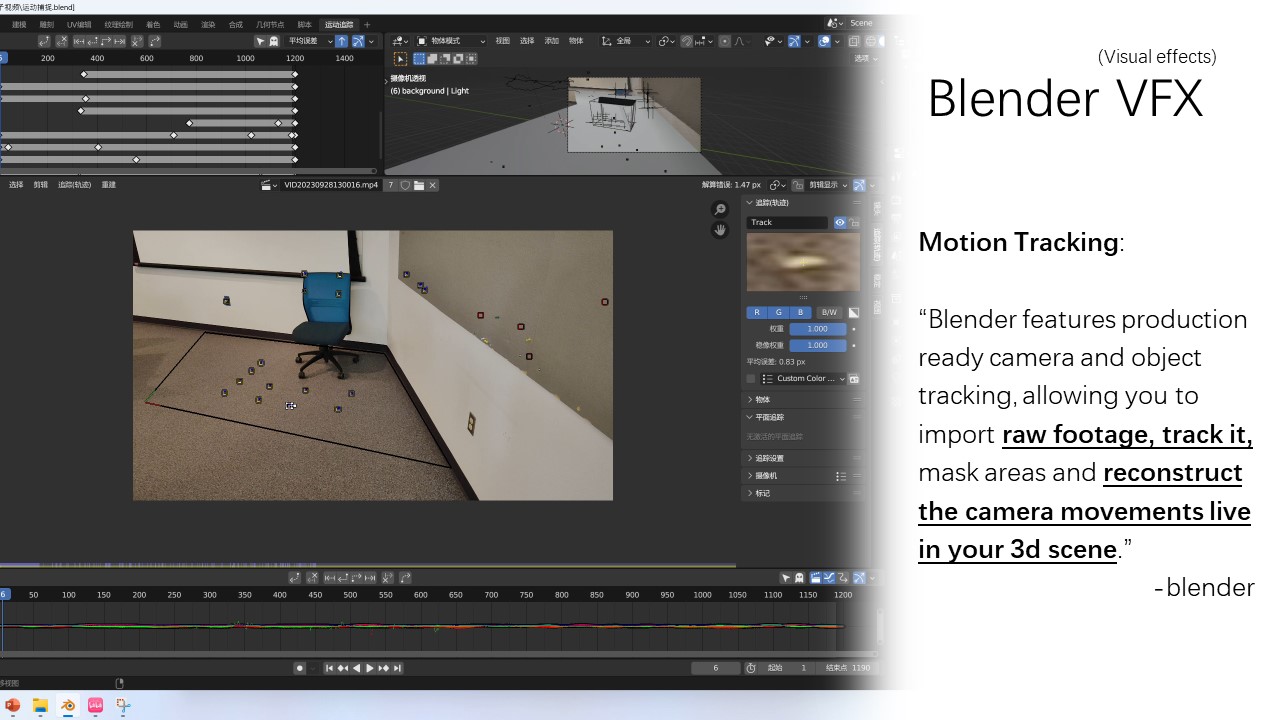Click the Scene browse icon in the top bar

pos(835,23)
